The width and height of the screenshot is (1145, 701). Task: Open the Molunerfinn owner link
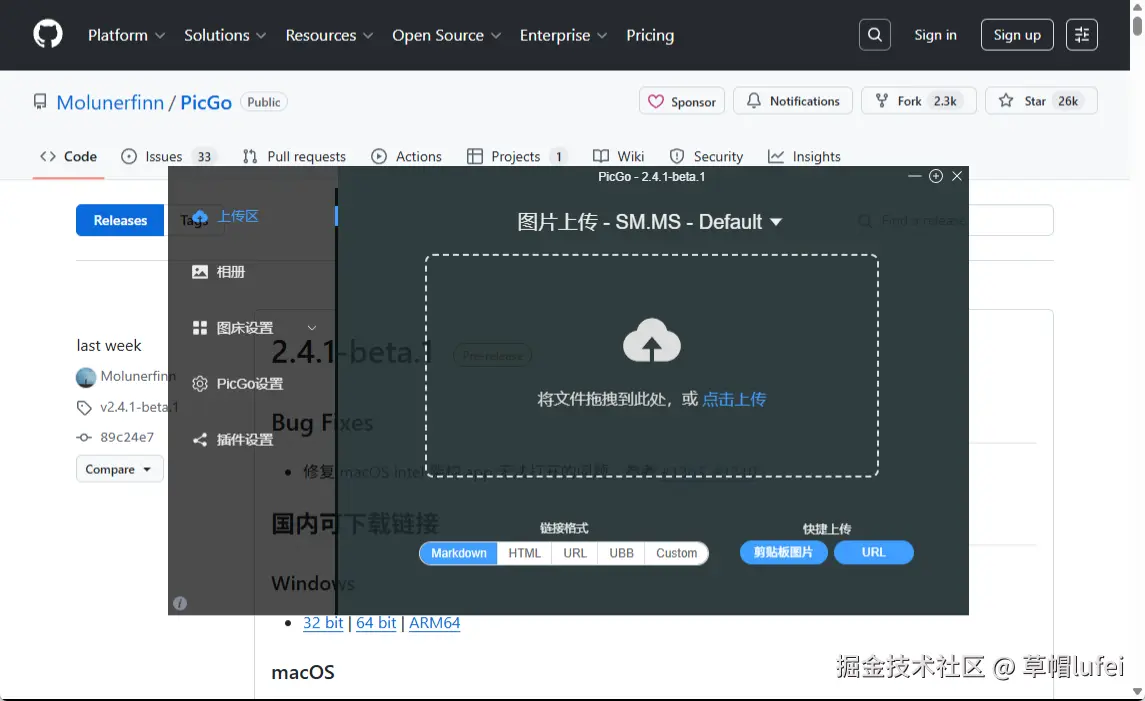110,102
